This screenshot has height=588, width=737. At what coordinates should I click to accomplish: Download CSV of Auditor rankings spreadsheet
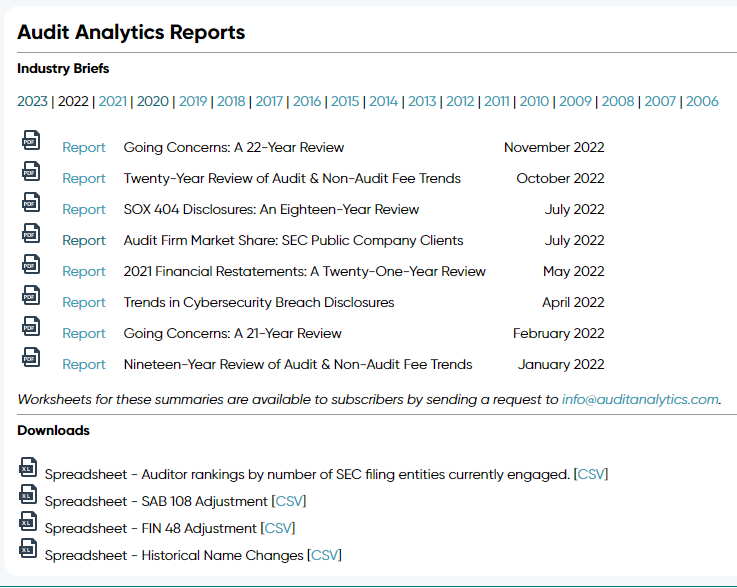591,474
